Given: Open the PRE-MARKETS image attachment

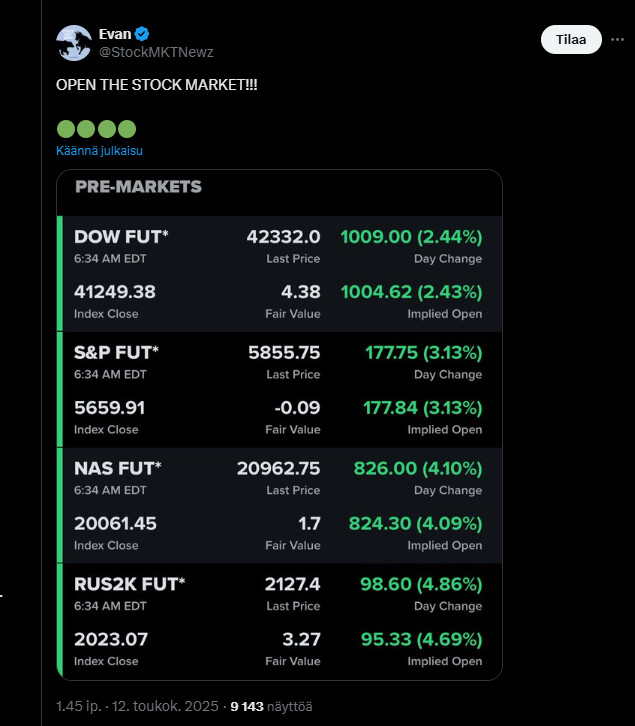Looking at the screenshot, I should click(x=279, y=425).
